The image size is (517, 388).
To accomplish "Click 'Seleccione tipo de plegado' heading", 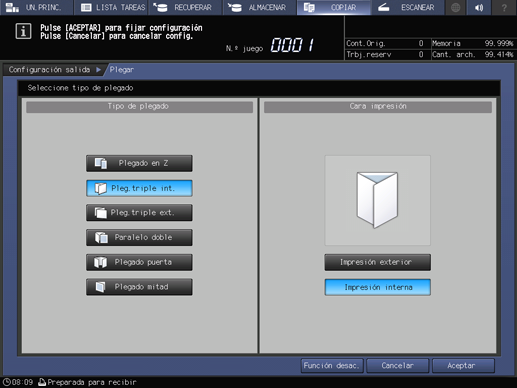I will [80, 88].
